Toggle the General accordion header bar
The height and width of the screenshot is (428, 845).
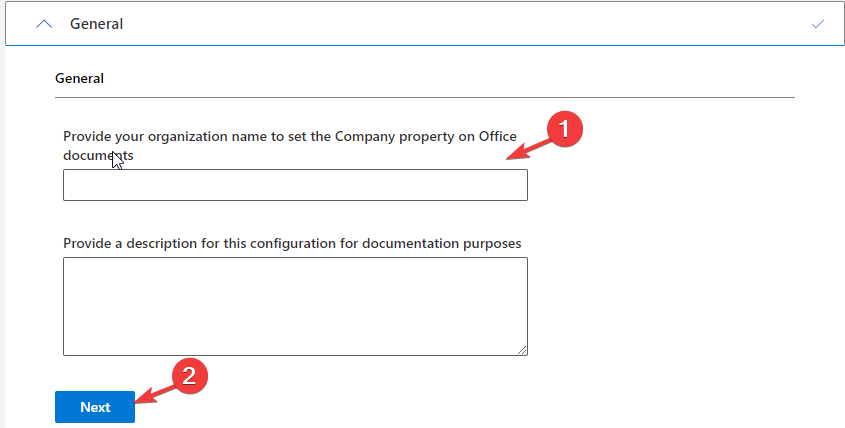point(425,24)
